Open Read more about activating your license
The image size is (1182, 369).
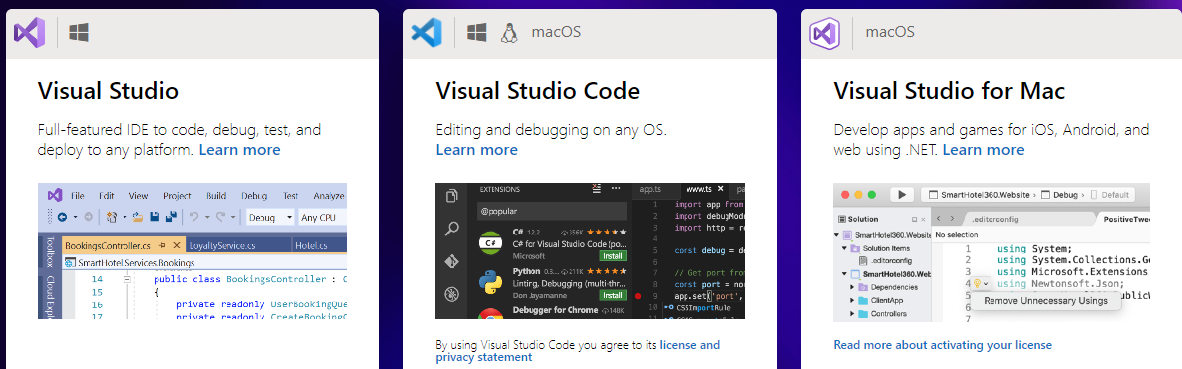point(942,345)
